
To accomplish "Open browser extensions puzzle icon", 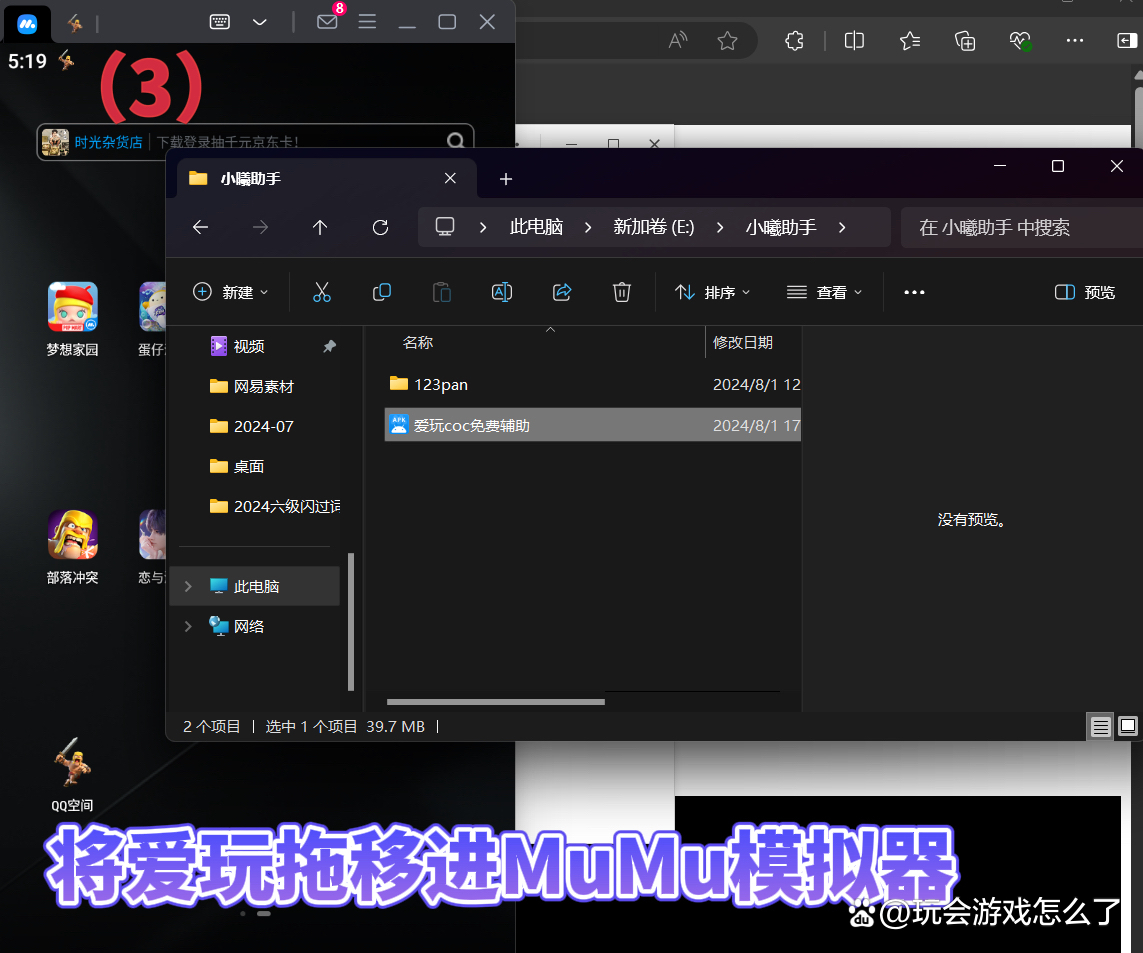I will [795, 40].
